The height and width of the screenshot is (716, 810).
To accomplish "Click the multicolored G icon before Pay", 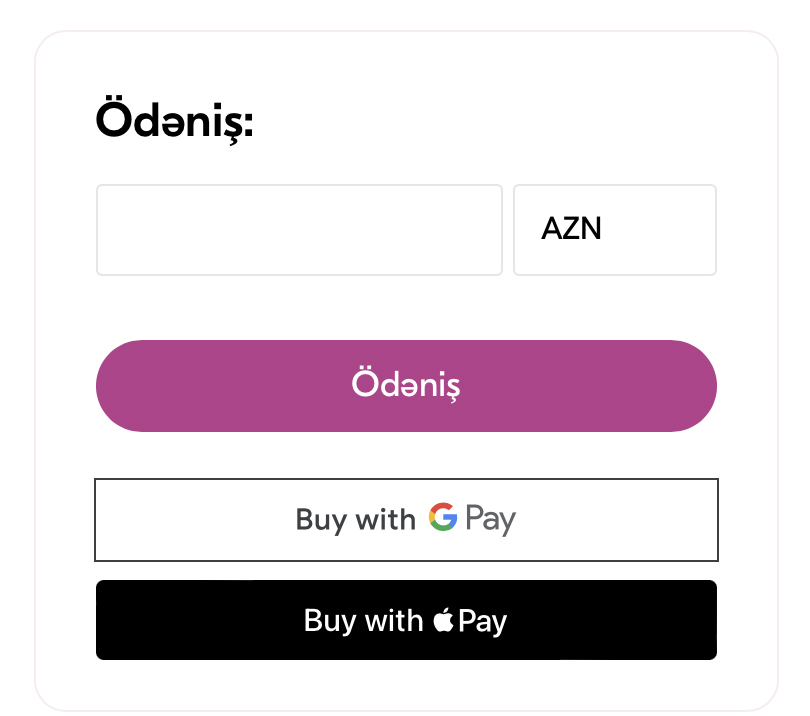I will (x=443, y=518).
